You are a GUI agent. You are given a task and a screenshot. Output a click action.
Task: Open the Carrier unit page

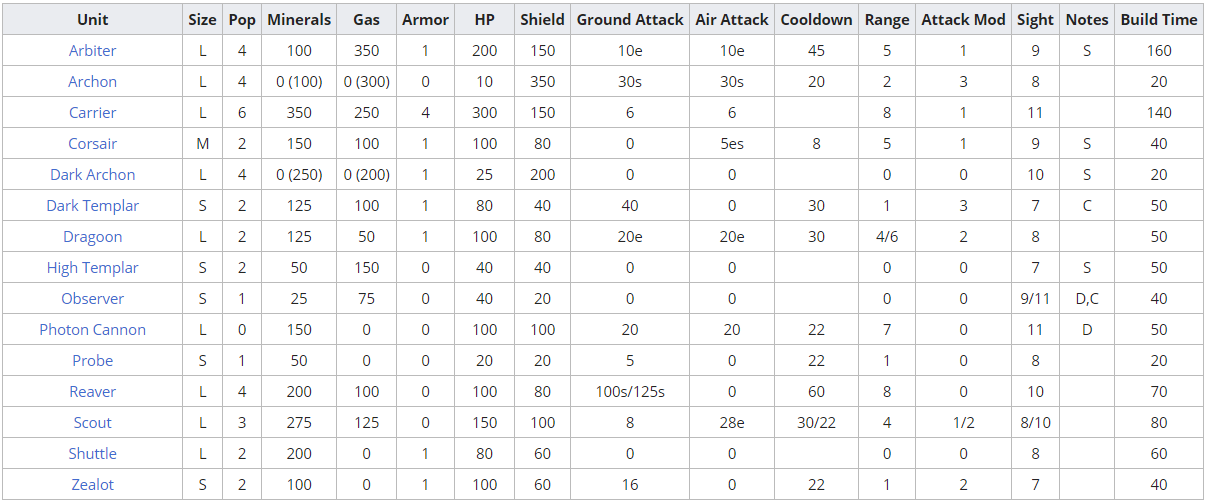pos(92,113)
